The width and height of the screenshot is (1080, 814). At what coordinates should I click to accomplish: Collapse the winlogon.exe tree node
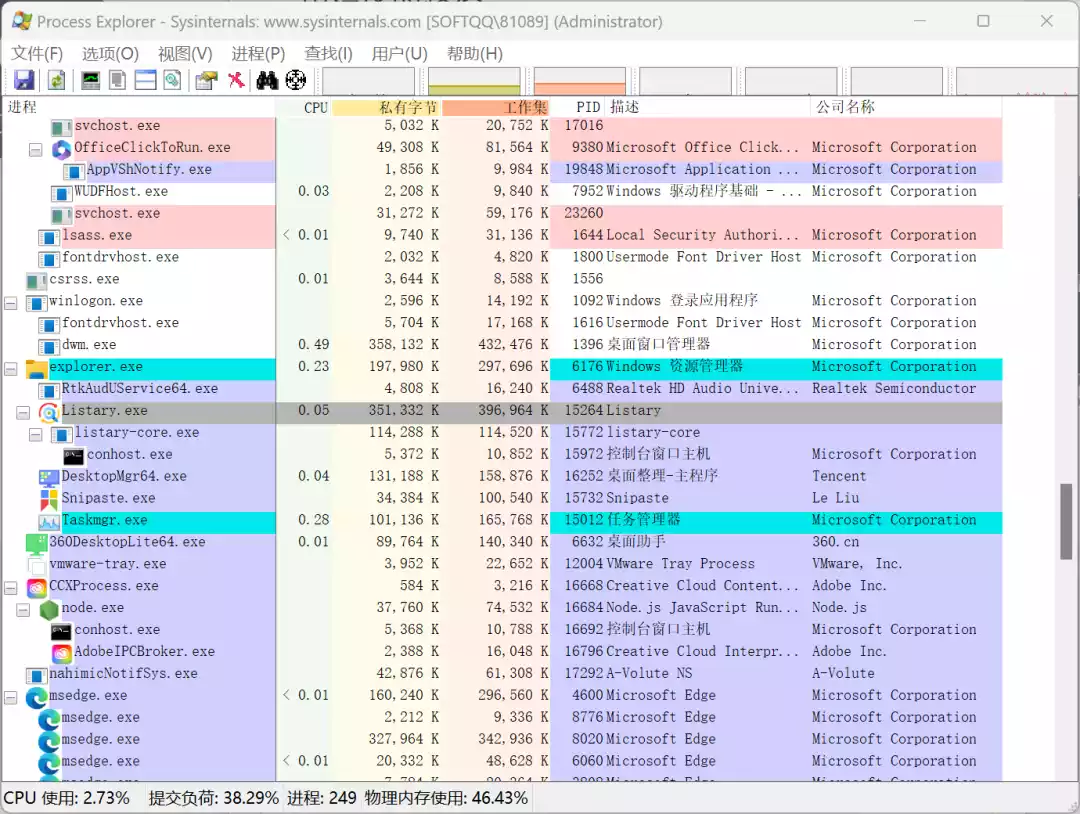click(x=11, y=302)
